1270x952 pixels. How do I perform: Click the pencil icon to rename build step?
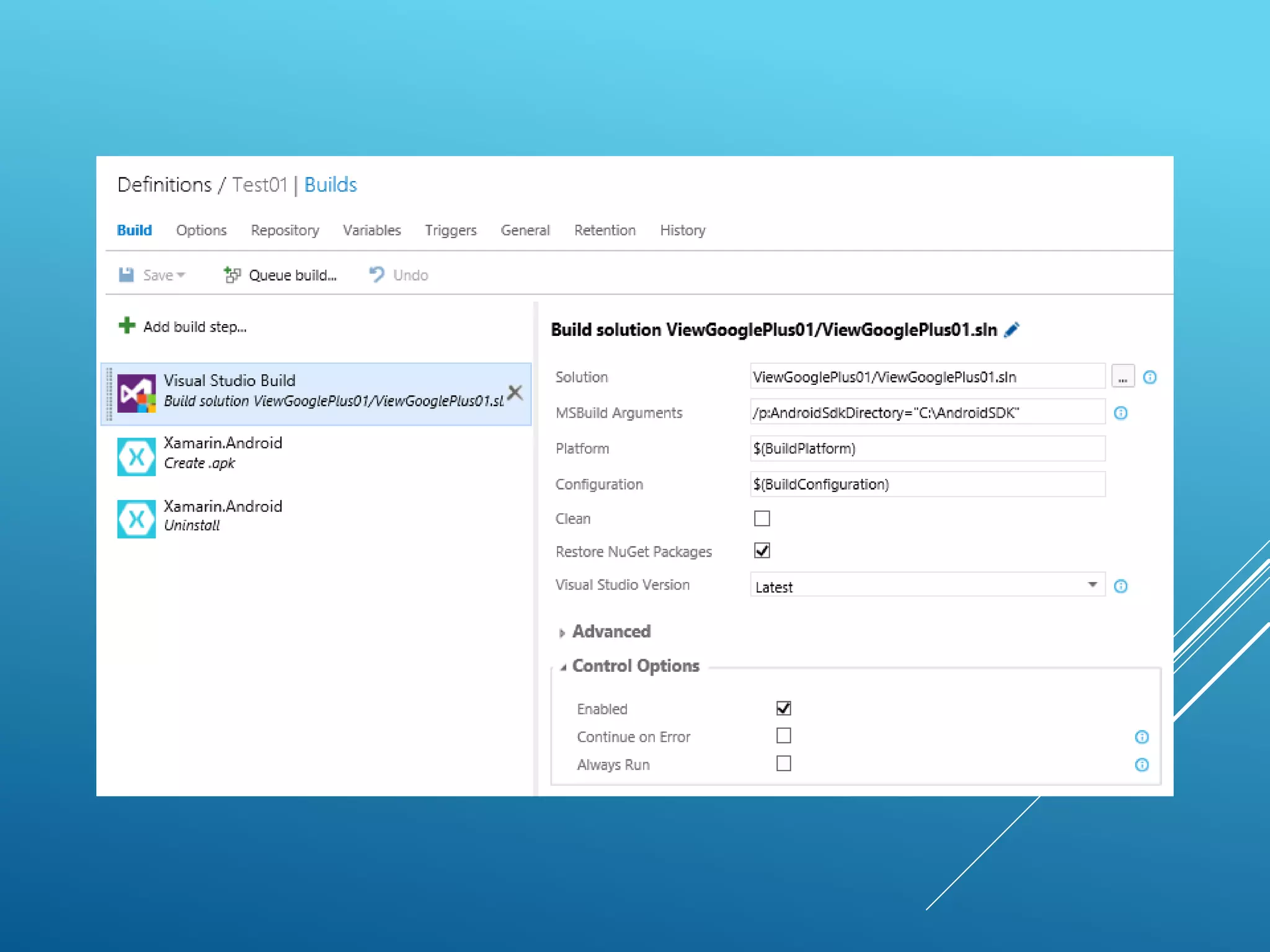1011,330
